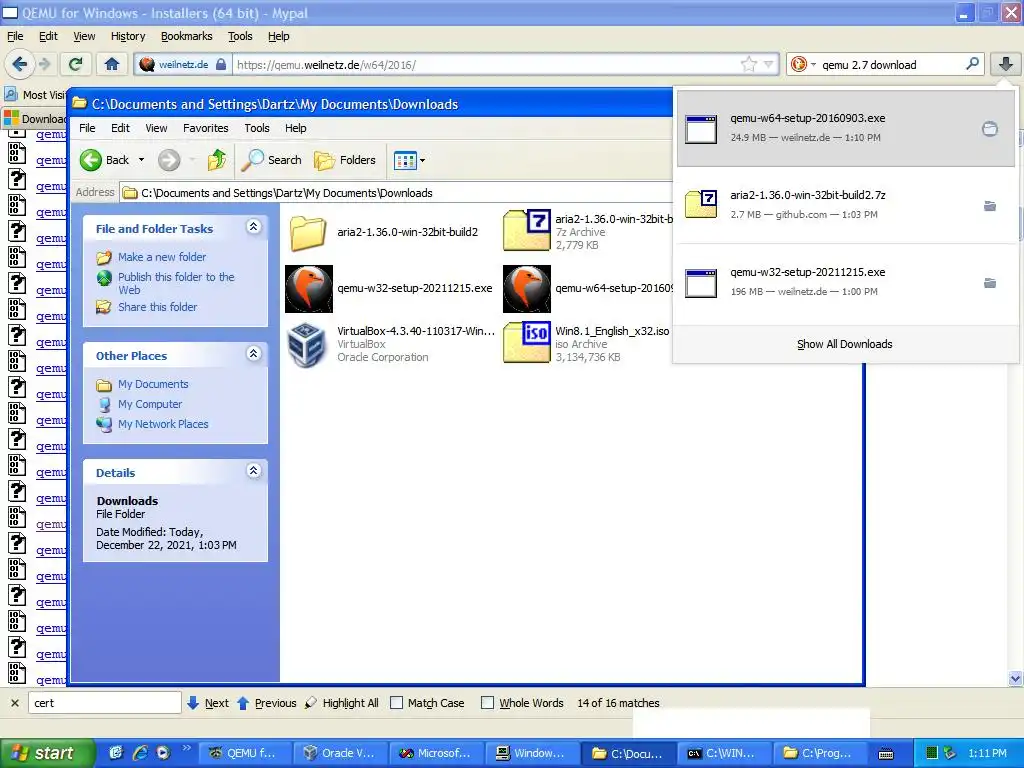Open the URL bar history dropdown
Image resolution: width=1024 pixels, height=768 pixels.
tap(769, 64)
